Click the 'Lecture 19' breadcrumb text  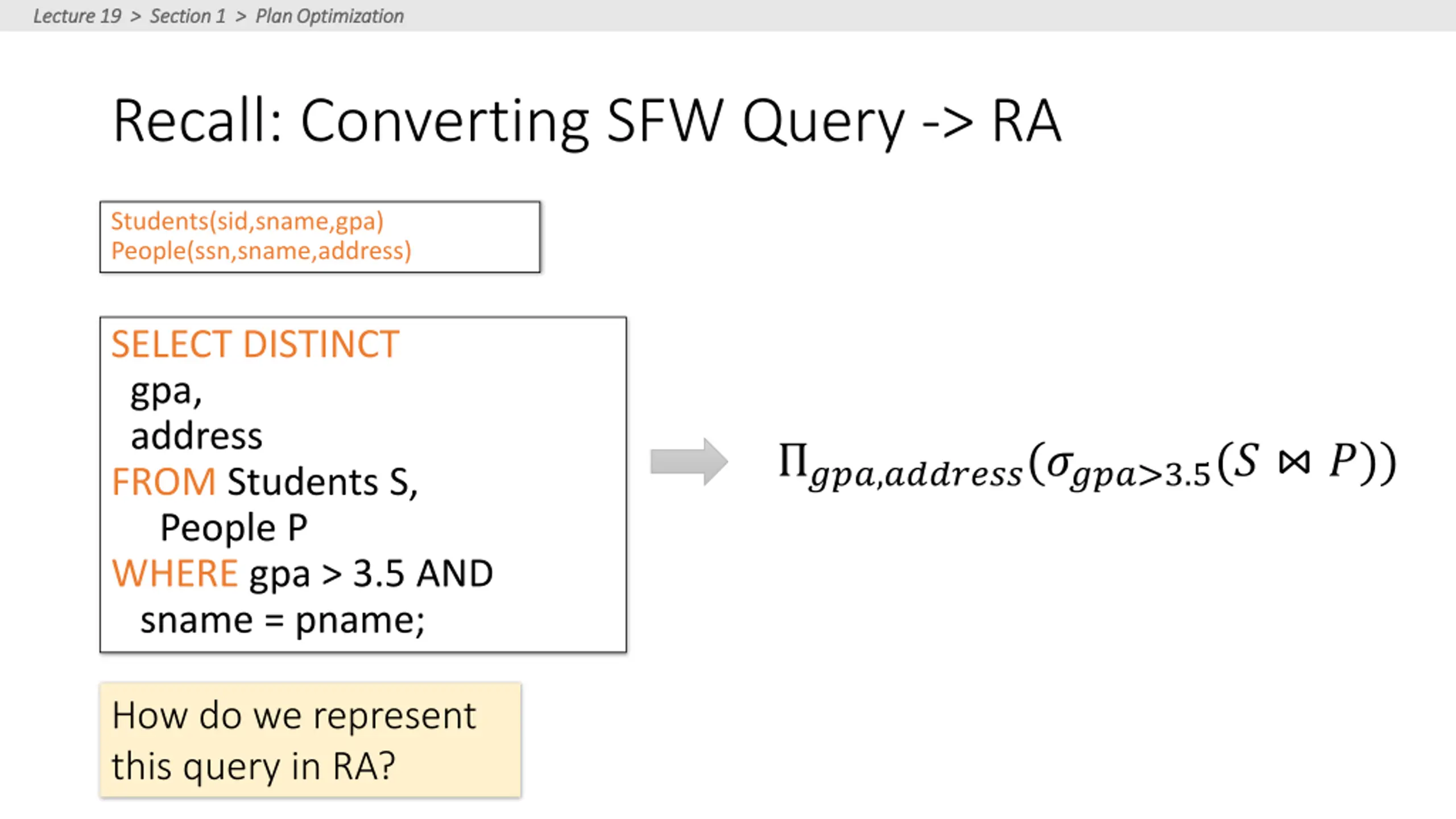[77, 16]
